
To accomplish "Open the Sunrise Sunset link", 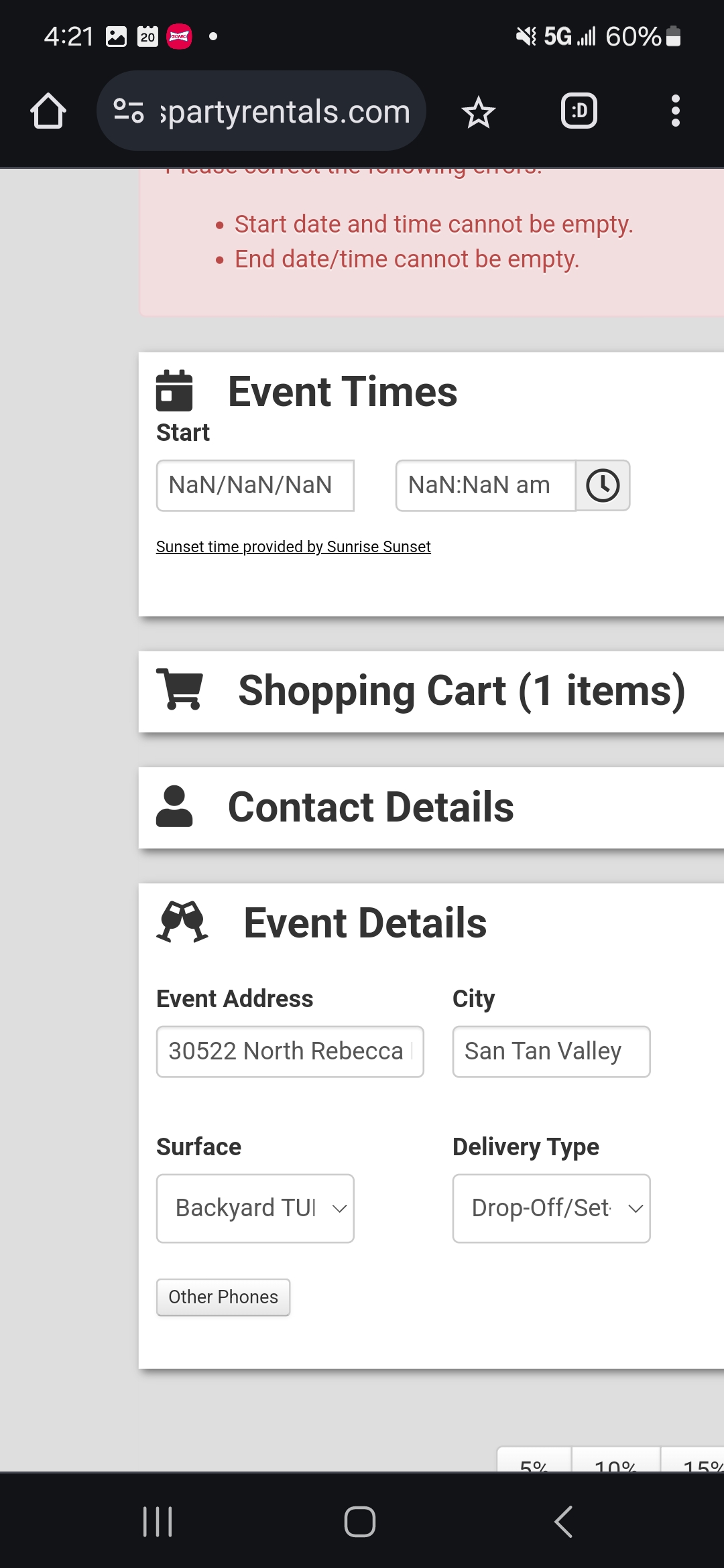I will click(x=293, y=547).
